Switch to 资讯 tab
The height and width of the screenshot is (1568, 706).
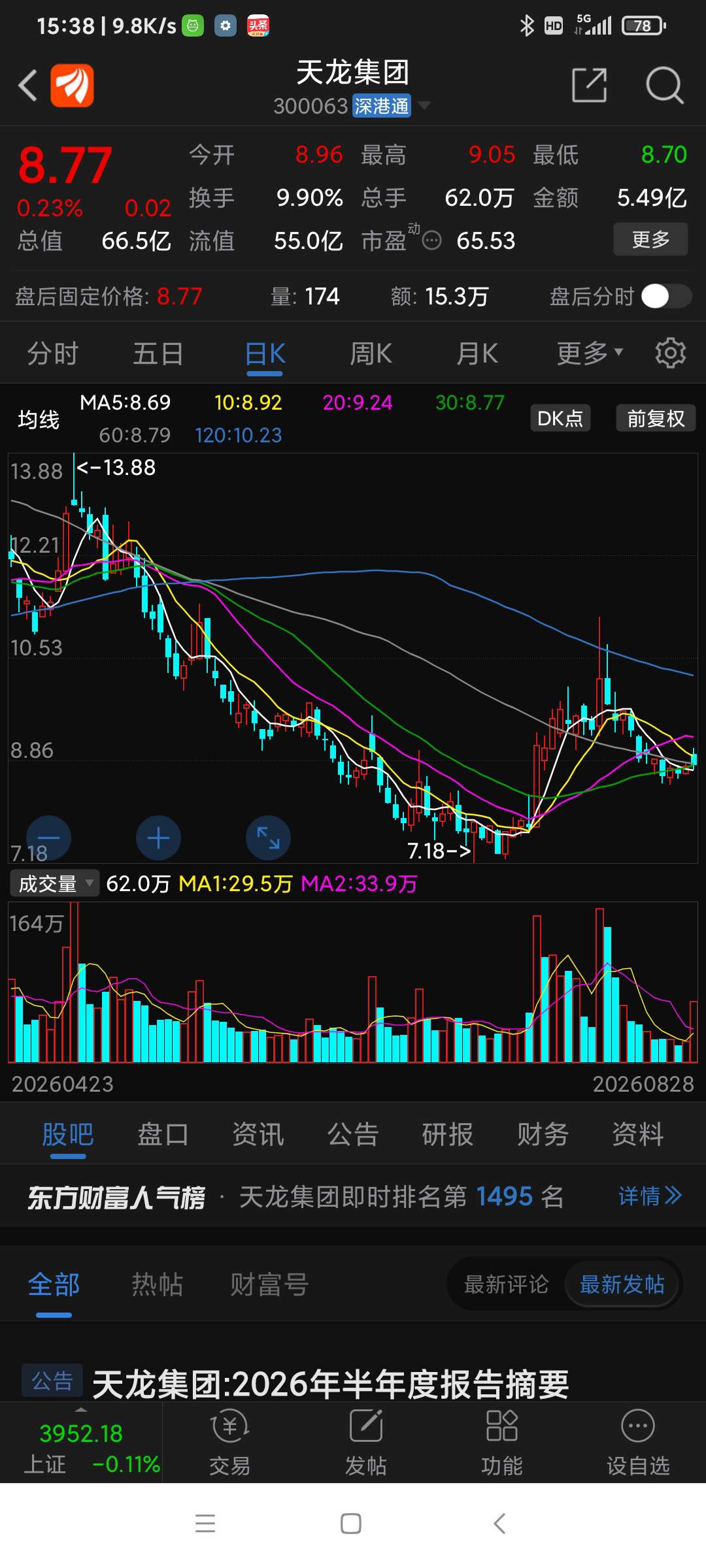(258, 1134)
